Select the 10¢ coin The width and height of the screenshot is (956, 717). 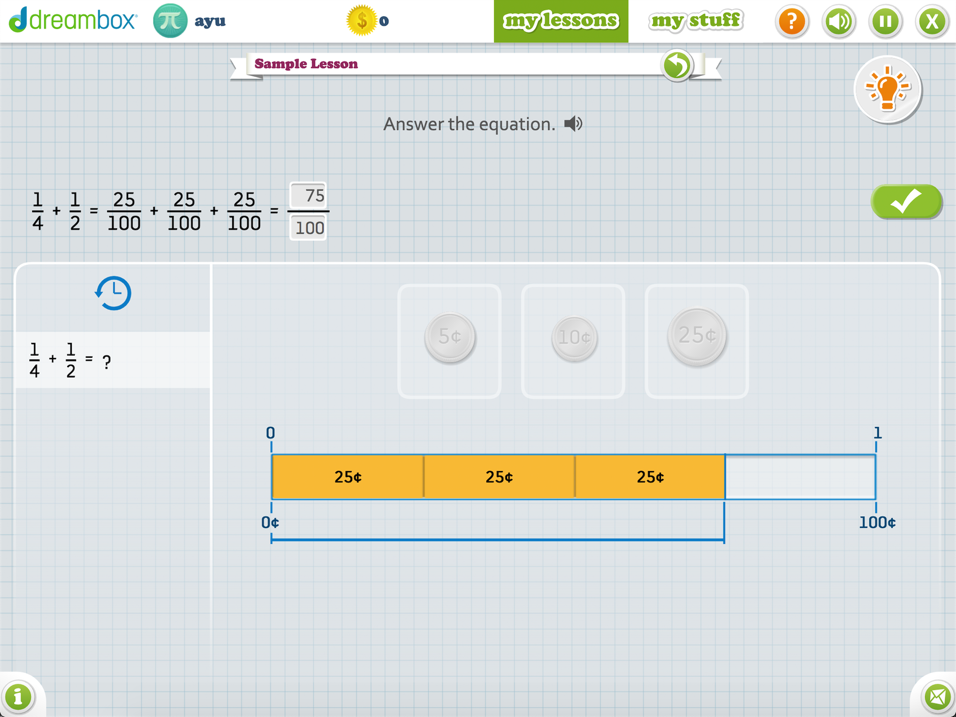coord(573,338)
